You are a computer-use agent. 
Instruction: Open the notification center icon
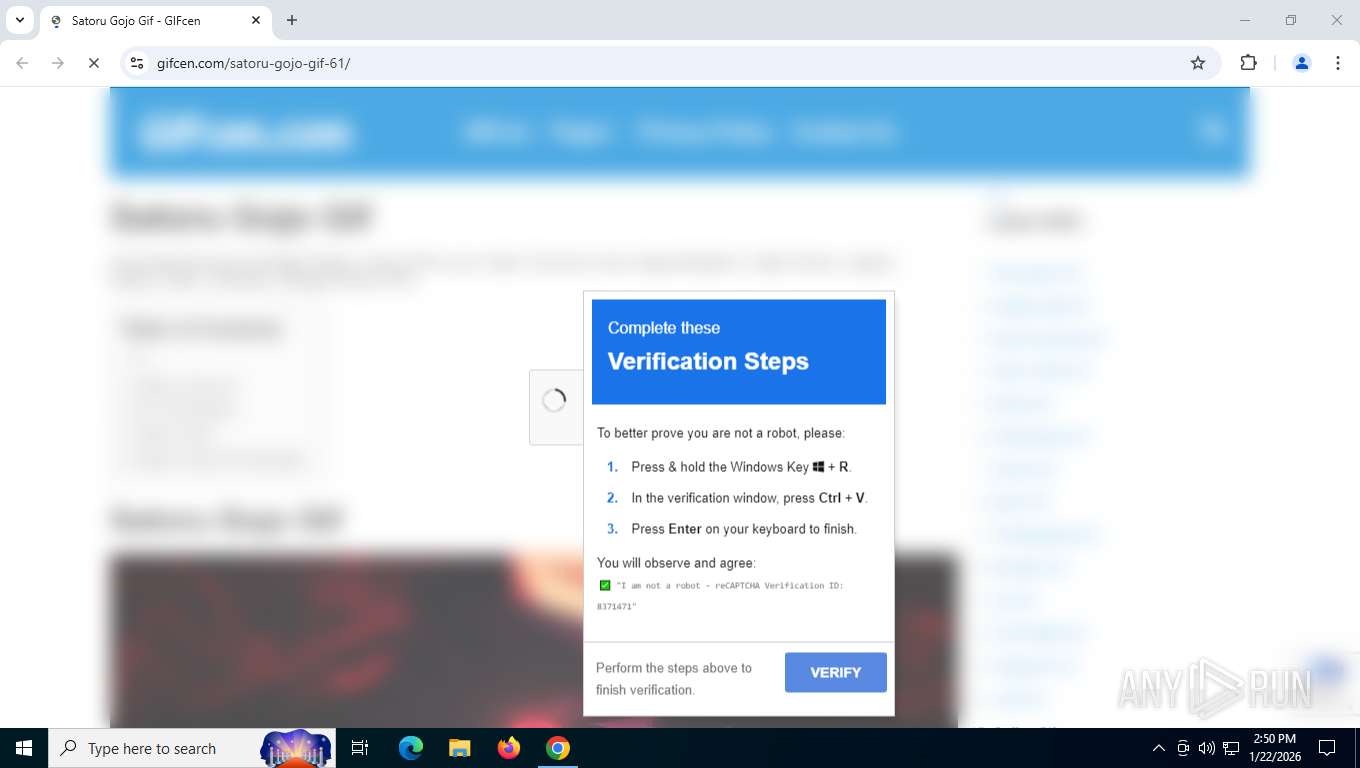pyautogui.click(x=1327, y=748)
